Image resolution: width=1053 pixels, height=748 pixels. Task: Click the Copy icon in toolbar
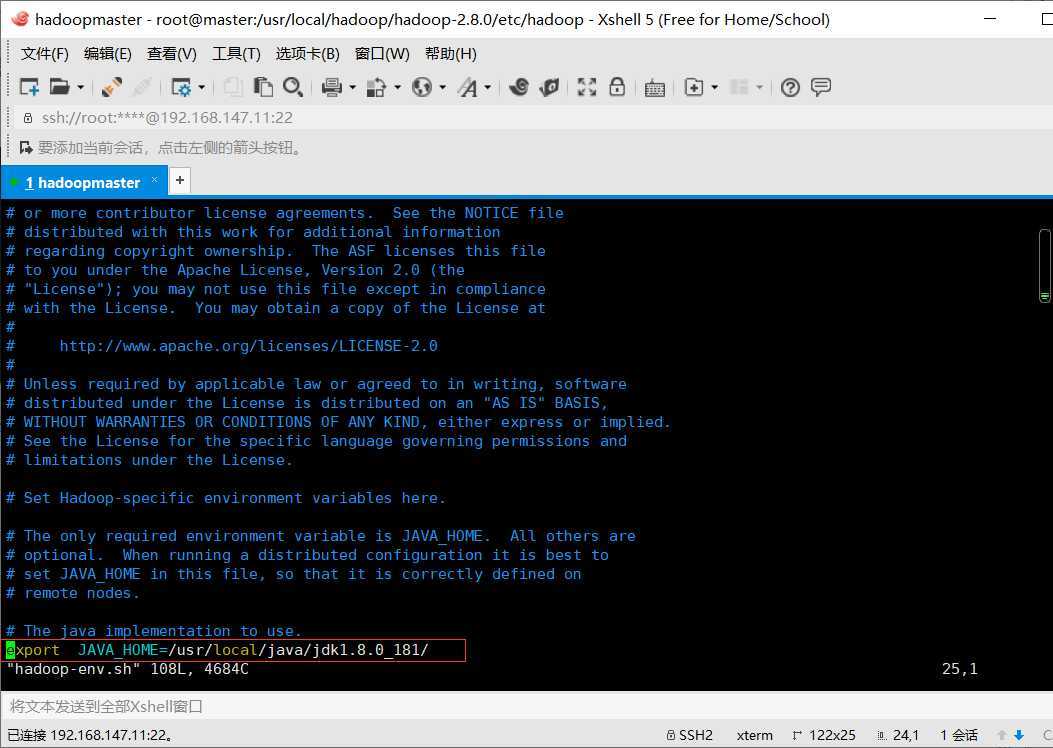(233, 87)
